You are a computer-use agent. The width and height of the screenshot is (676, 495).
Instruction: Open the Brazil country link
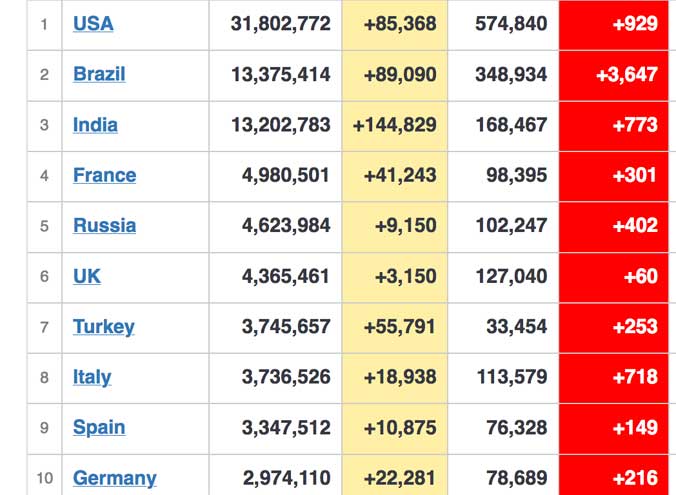click(x=99, y=74)
